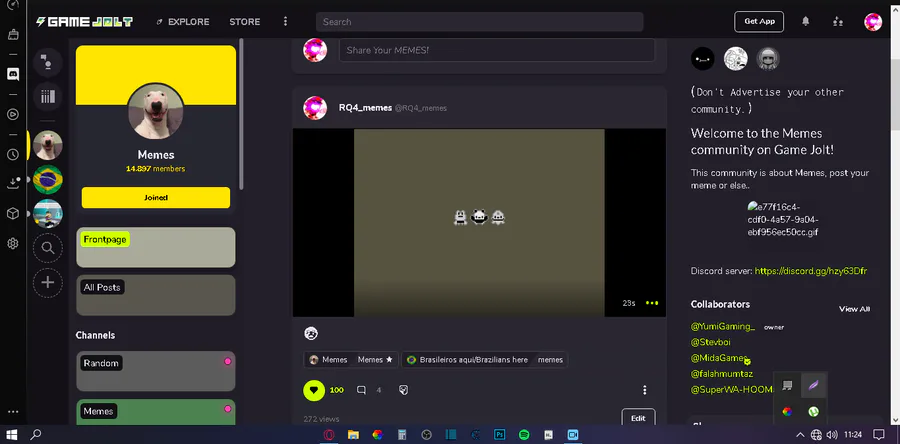Open the Game Jolt chat friends icon

48,62
